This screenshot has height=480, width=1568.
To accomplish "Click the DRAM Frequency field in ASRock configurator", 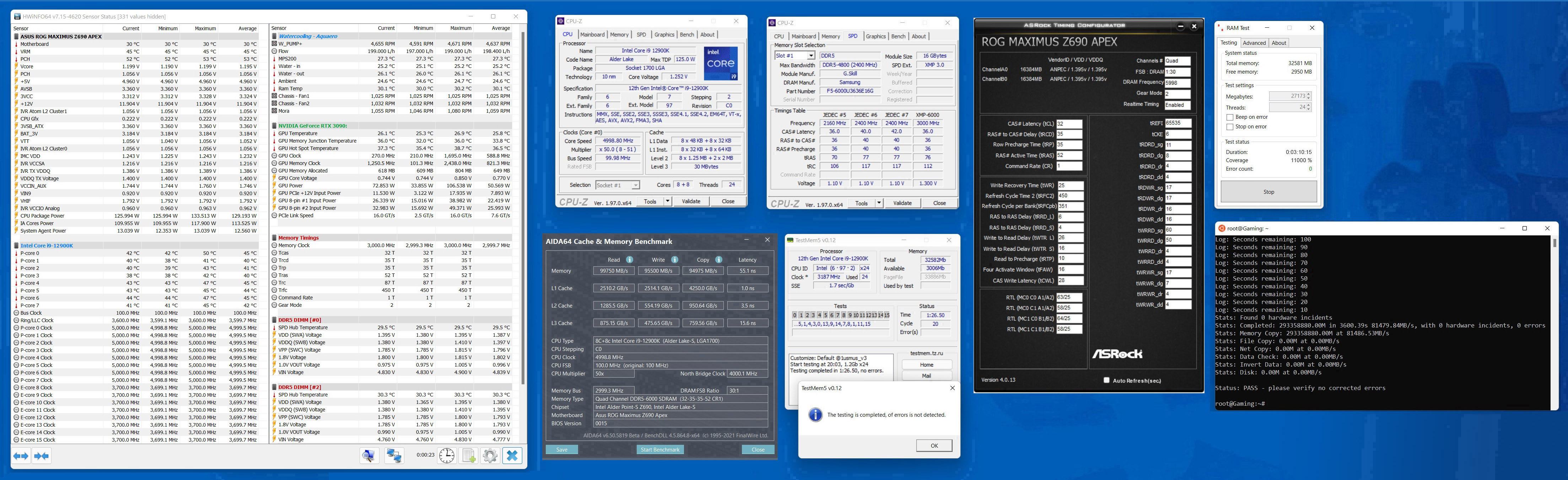I will (x=1178, y=82).
